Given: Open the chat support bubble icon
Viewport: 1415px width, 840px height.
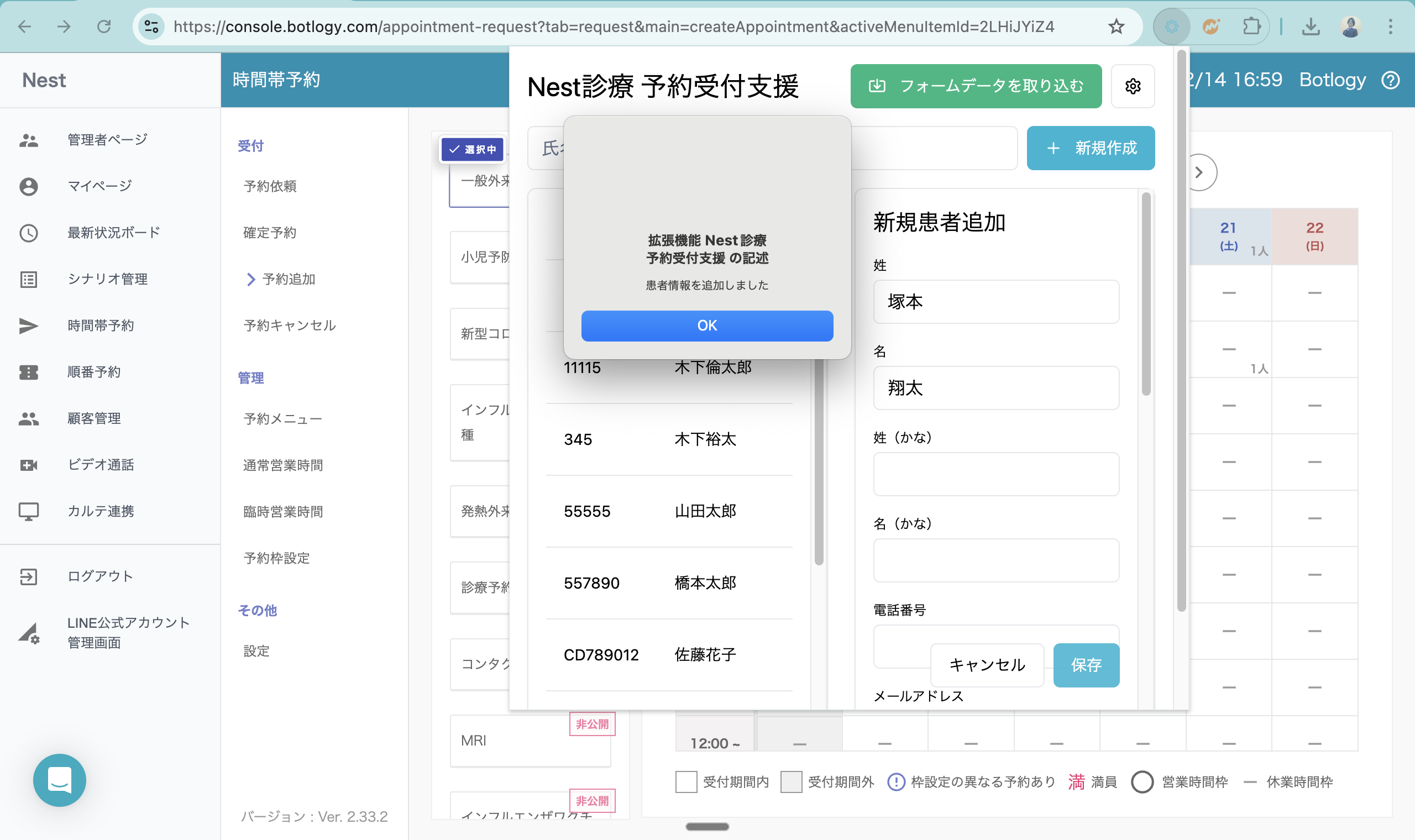Looking at the screenshot, I should [x=60, y=780].
